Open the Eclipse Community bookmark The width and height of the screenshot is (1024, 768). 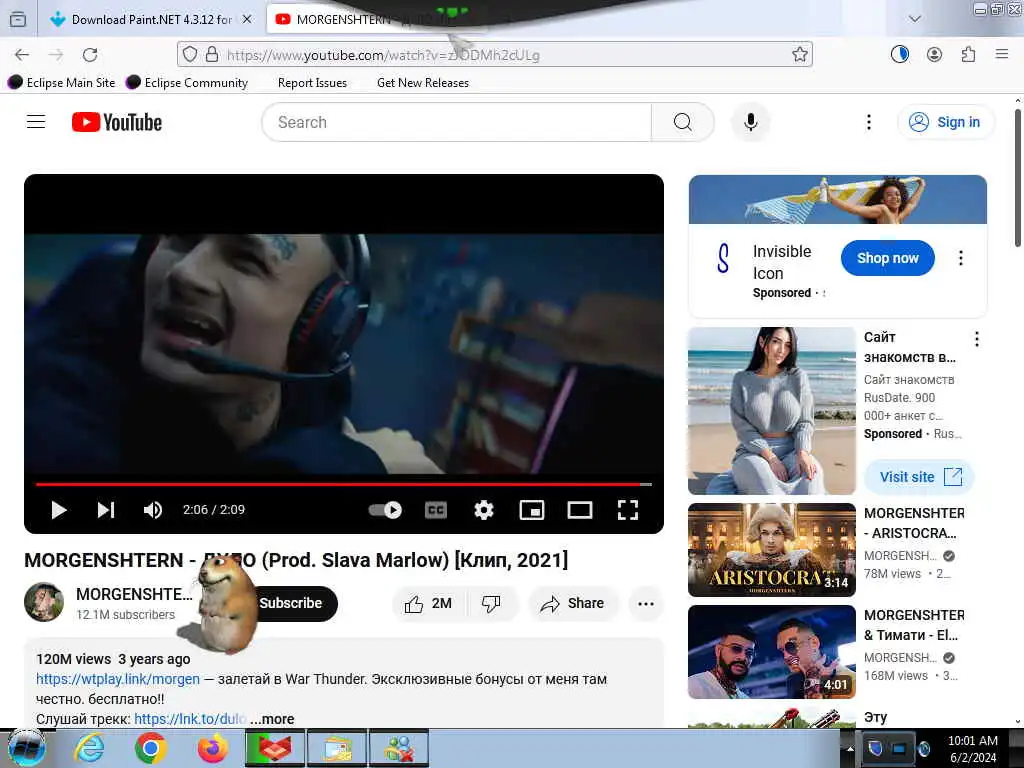click(x=187, y=82)
